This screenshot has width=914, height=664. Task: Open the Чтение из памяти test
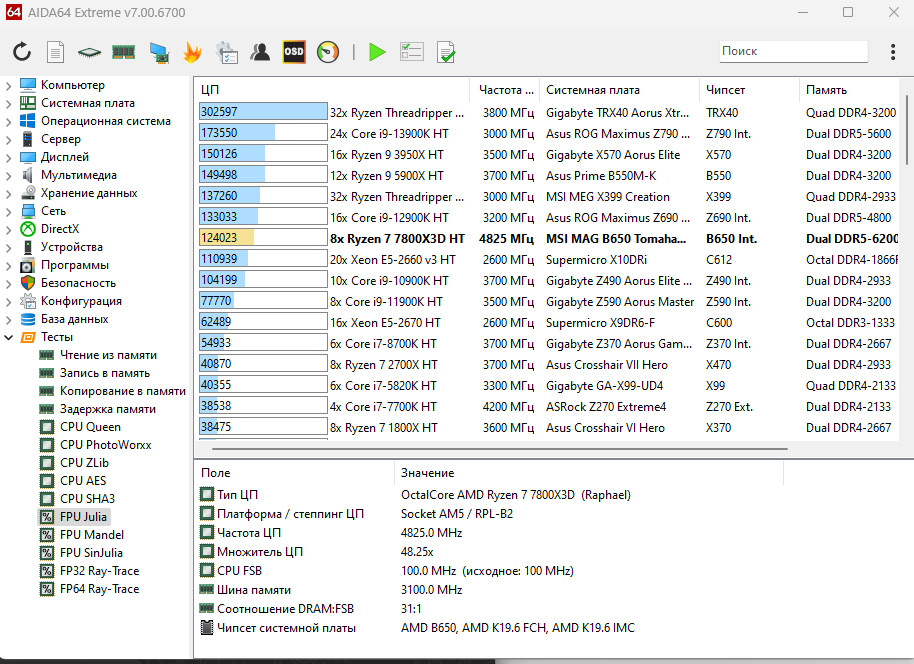(108, 355)
